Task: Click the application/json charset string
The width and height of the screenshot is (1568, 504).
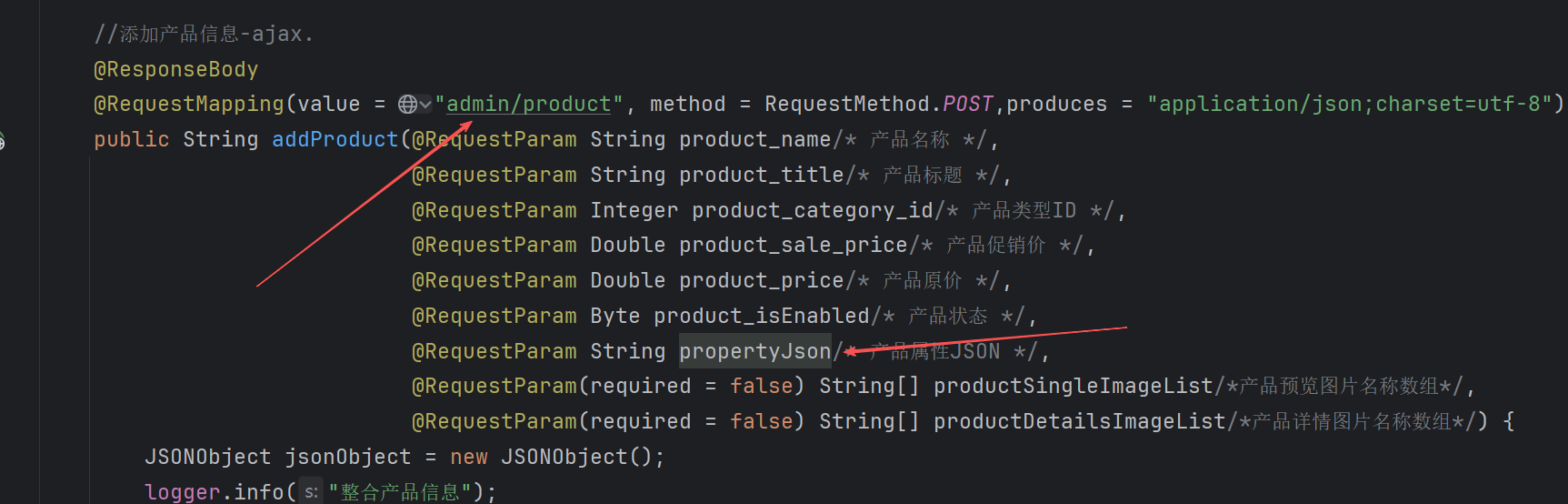Action: (1349, 105)
